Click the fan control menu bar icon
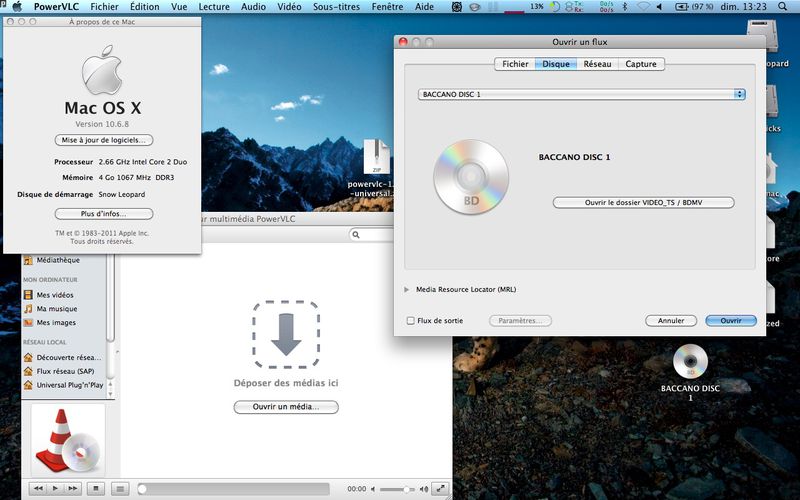This screenshot has width=800, height=500. click(x=457, y=7)
